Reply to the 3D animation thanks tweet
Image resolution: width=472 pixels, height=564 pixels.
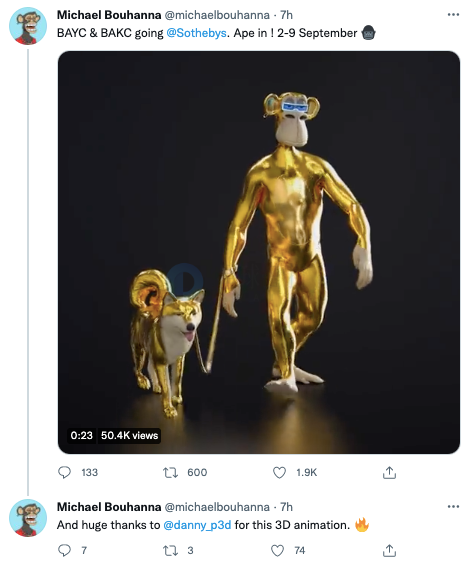[x=64, y=550]
